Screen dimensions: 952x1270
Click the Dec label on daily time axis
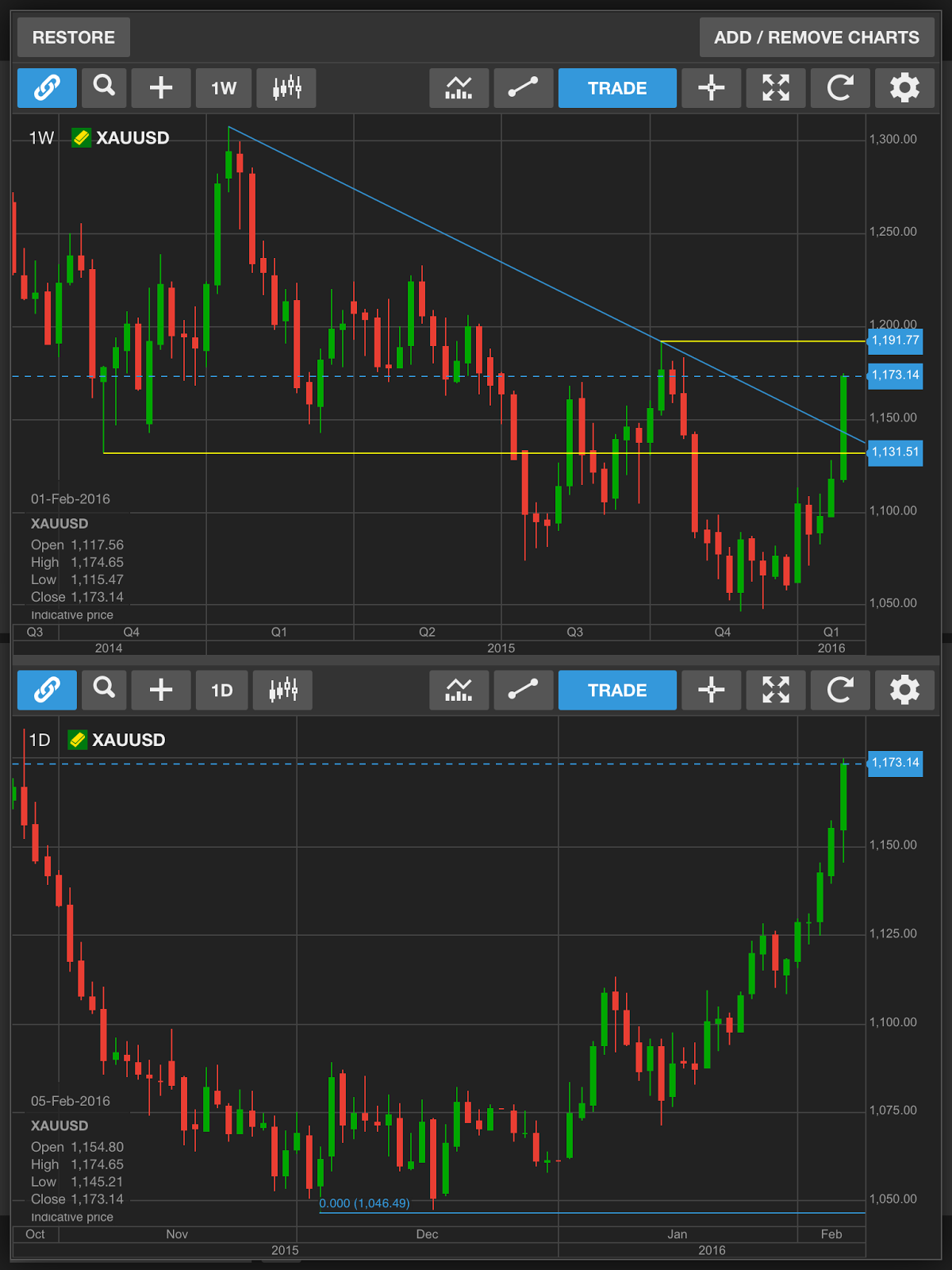427,1234
